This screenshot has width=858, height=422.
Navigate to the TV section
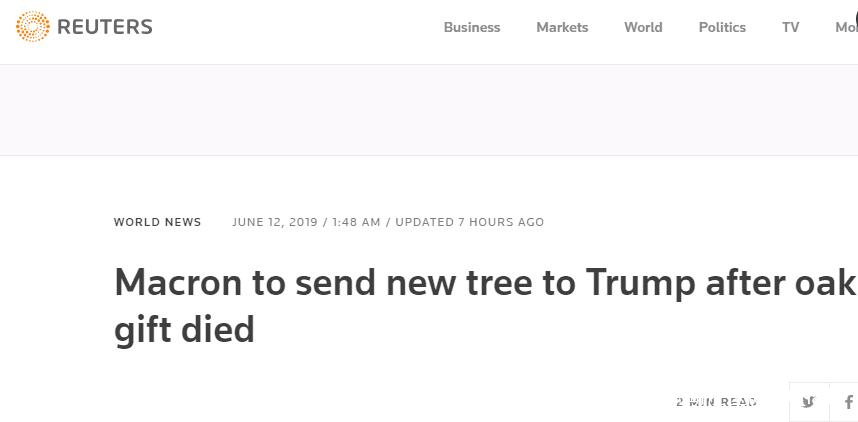(x=791, y=27)
